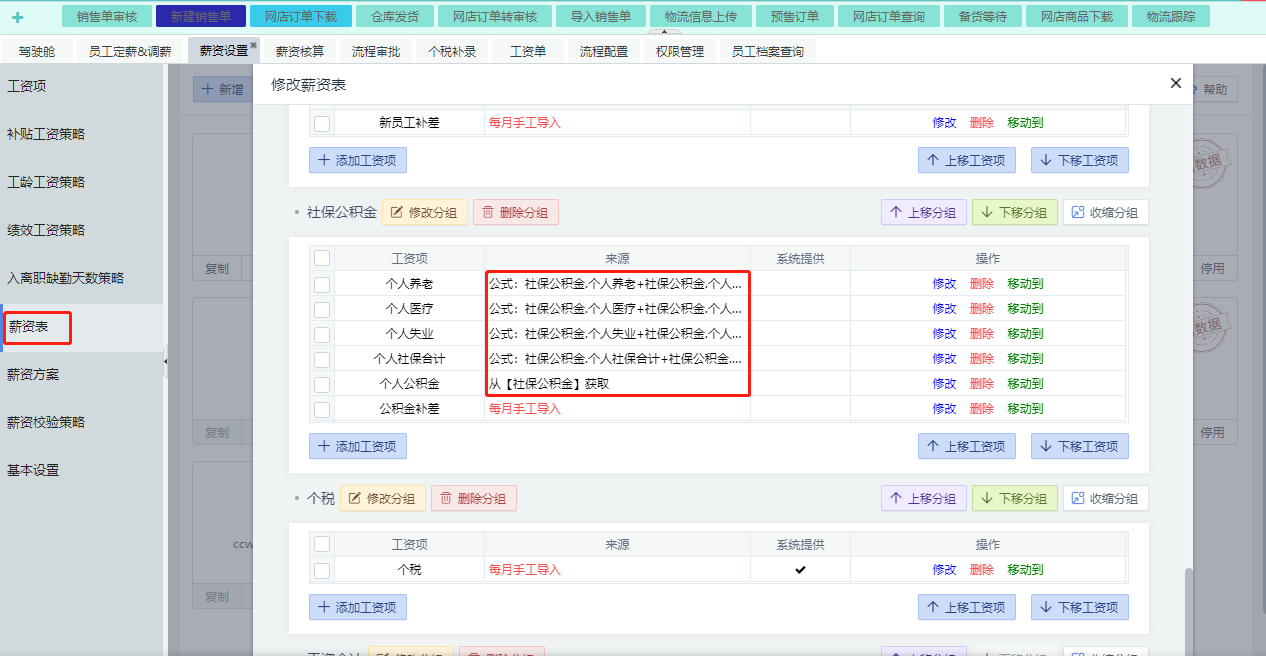
Task: Tick the checkbox for 个人医疗
Action: click(322, 309)
